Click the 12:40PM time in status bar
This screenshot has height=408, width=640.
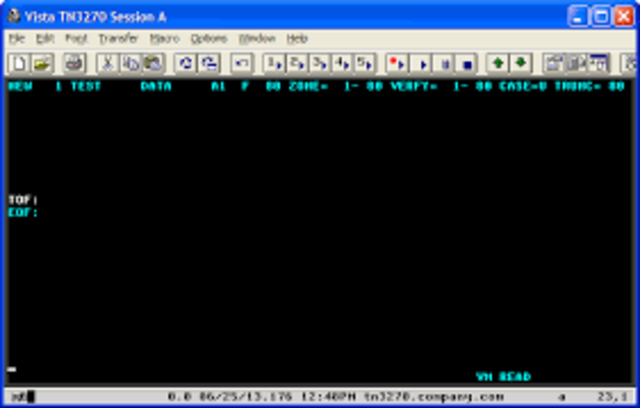[x=329, y=396]
